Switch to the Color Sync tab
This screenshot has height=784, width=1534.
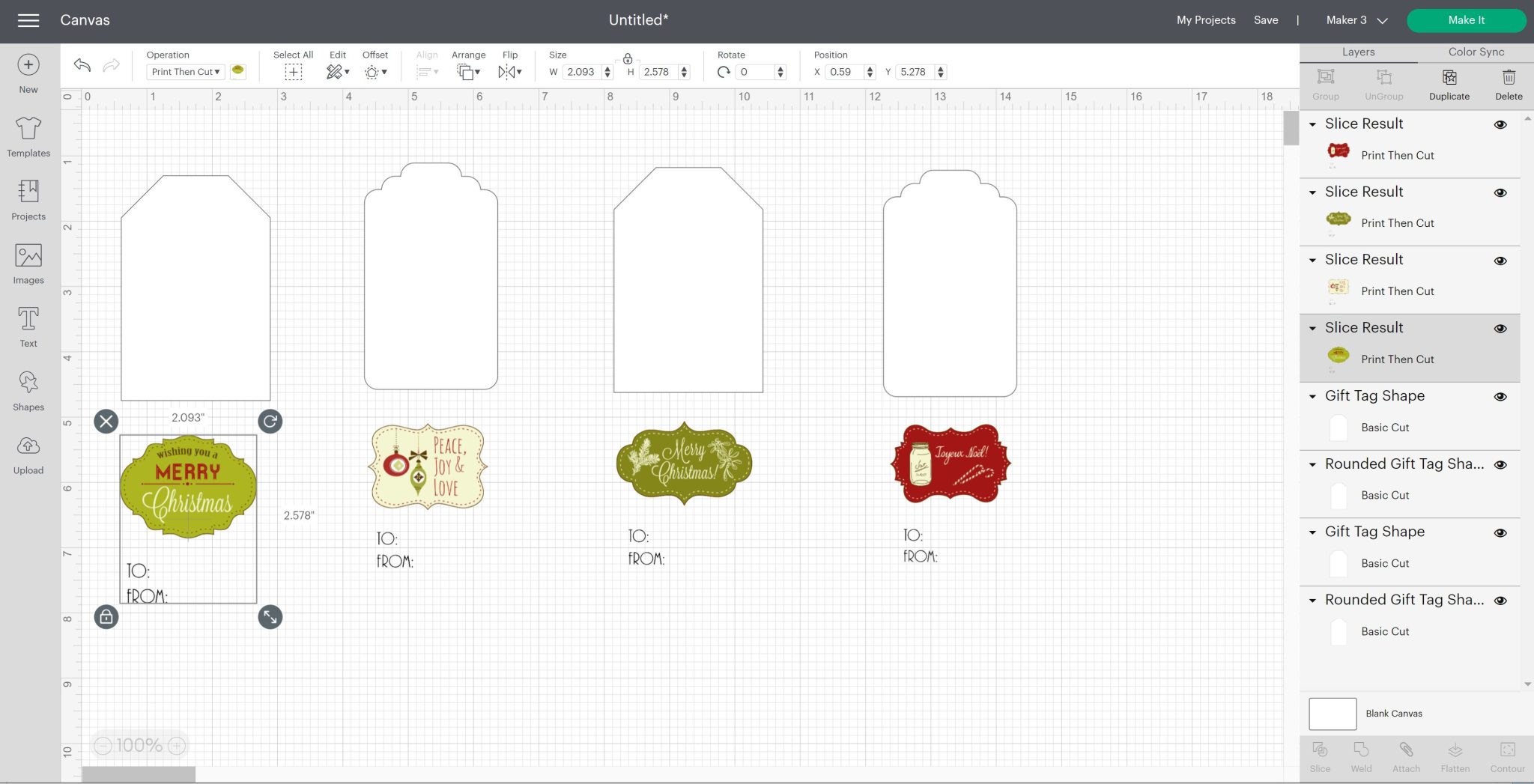1474,52
